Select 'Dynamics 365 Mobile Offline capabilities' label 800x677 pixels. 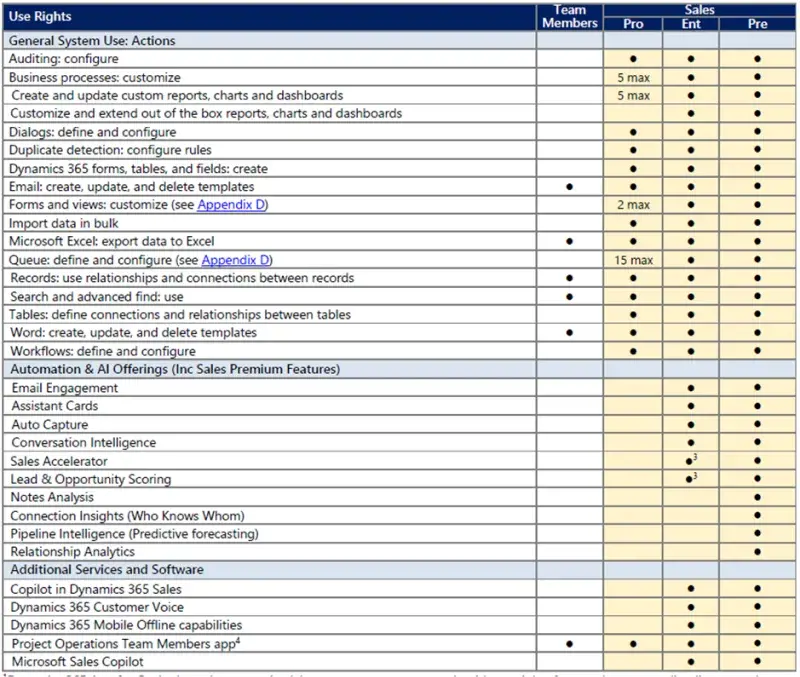pyautogui.click(x=126, y=625)
